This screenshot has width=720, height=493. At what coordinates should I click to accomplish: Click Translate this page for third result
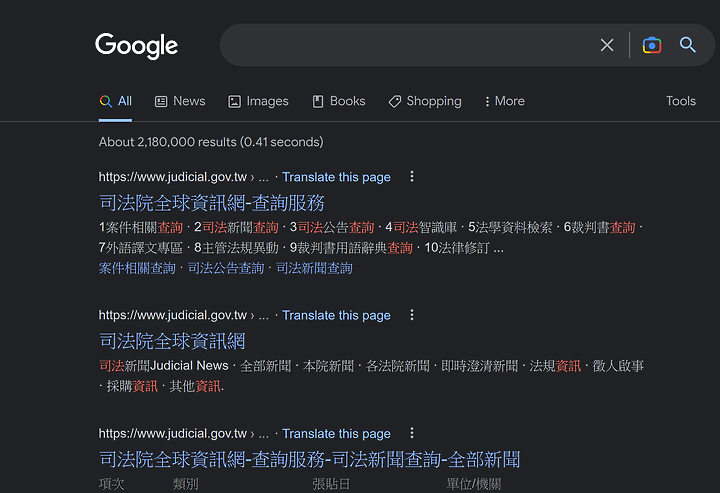coord(336,434)
